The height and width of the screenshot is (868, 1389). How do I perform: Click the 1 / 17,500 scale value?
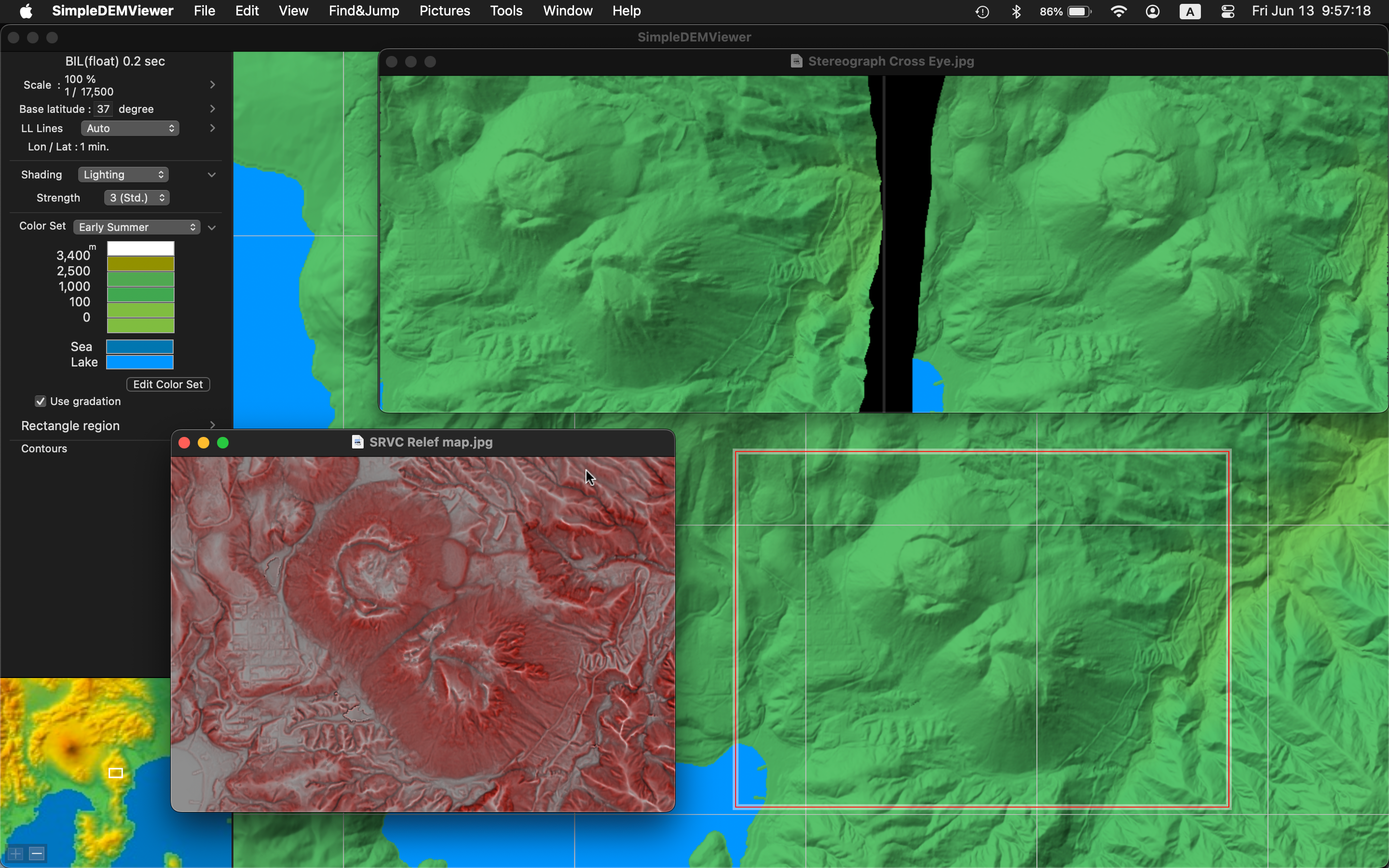point(89,92)
